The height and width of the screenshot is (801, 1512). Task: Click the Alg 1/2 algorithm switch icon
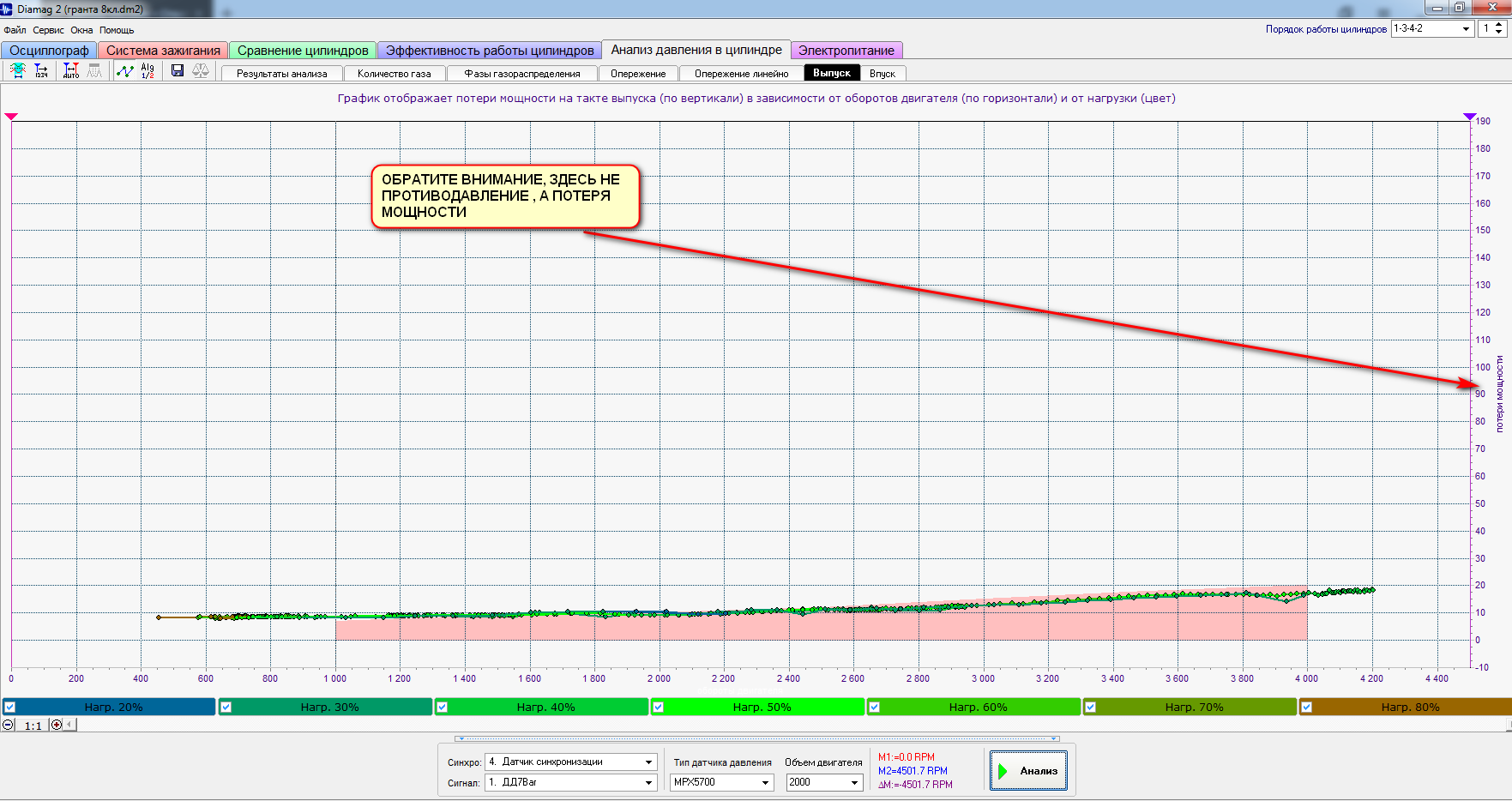click(148, 71)
